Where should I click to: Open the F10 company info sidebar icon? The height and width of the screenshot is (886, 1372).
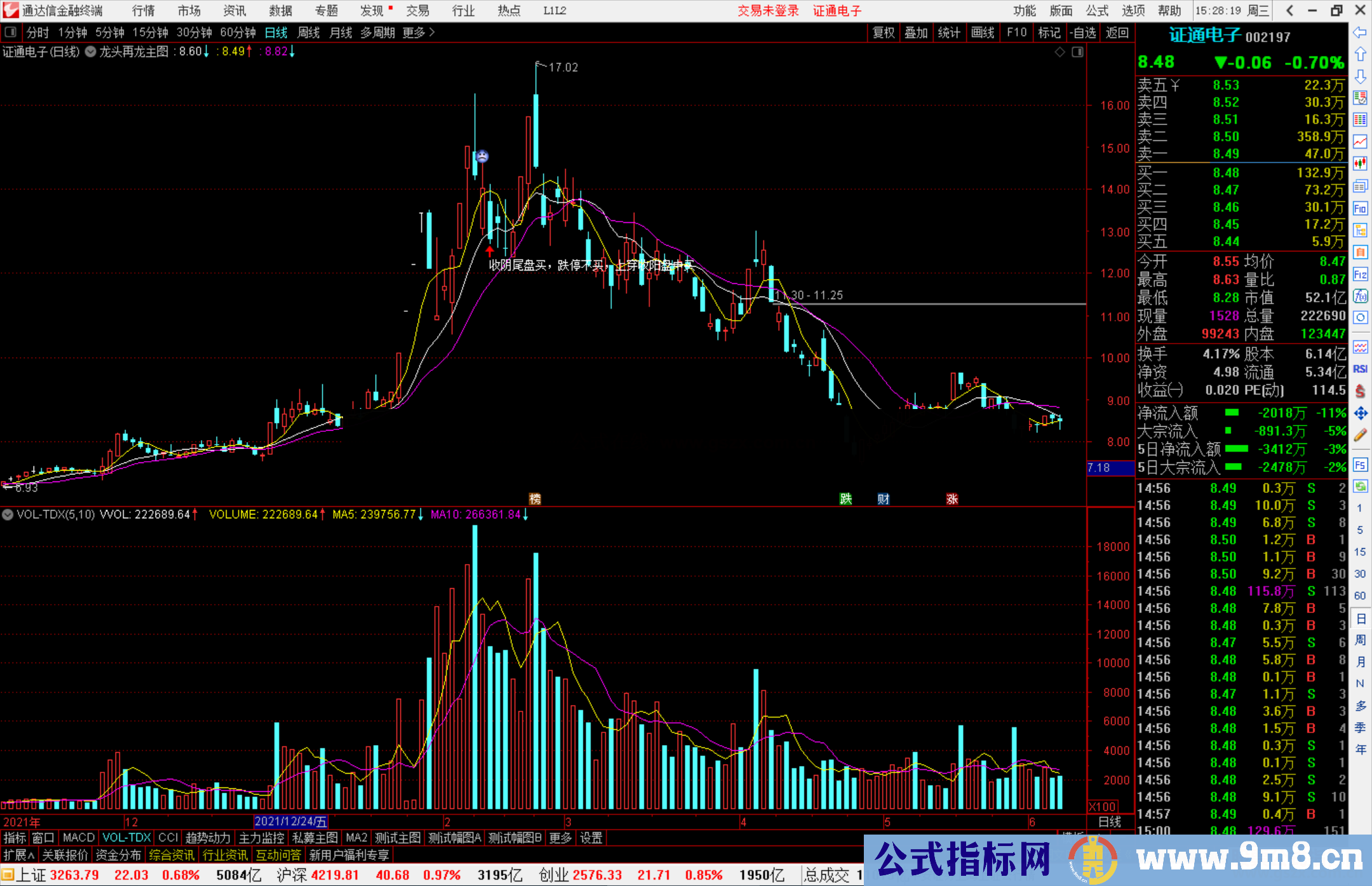[1360, 208]
